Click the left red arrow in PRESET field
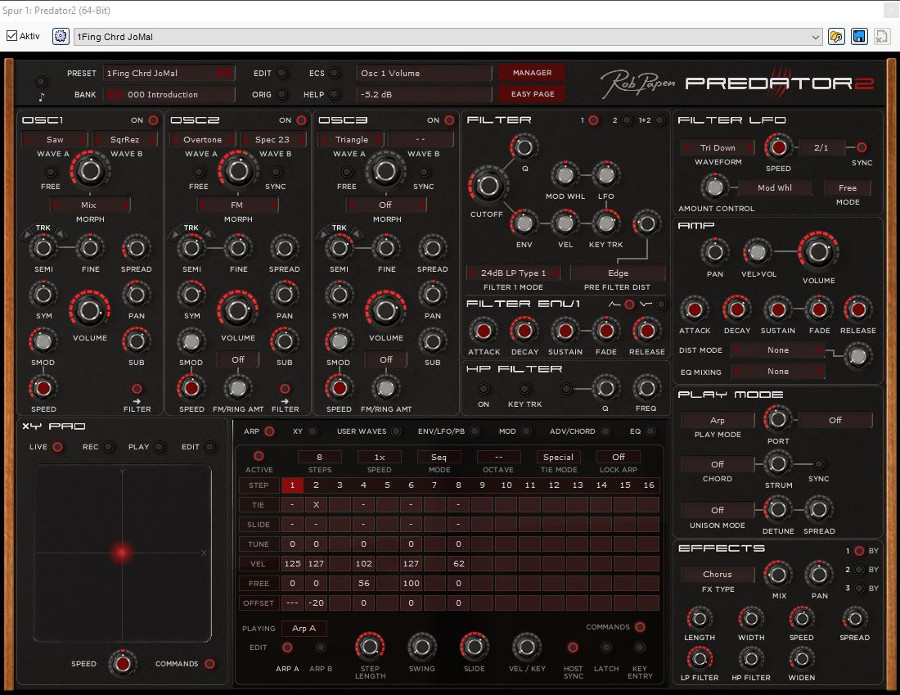The width and height of the screenshot is (900, 695). point(220,73)
